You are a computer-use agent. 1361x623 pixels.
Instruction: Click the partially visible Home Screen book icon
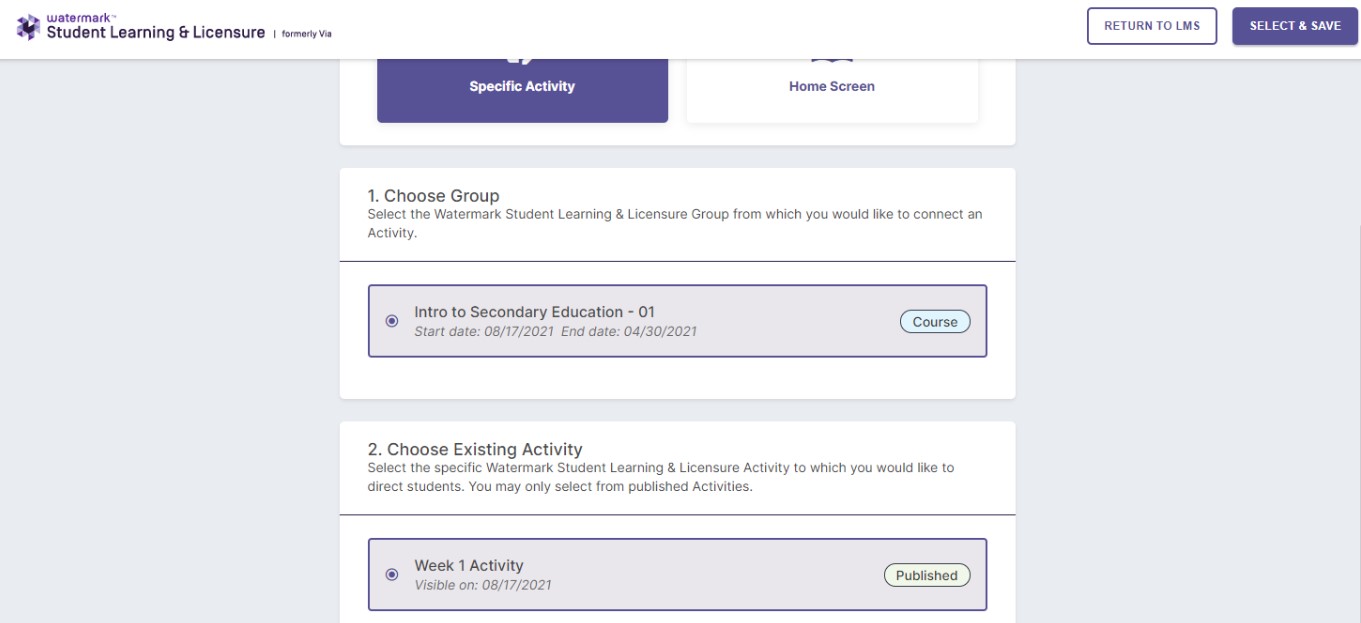pos(831,61)
